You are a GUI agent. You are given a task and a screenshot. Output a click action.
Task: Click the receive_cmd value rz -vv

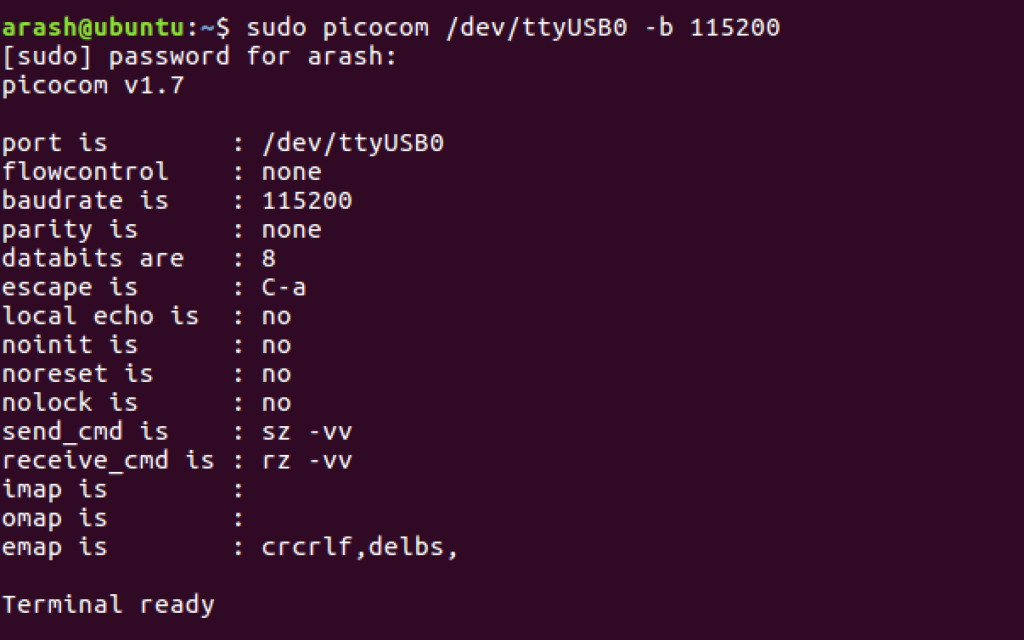[307, 460]
